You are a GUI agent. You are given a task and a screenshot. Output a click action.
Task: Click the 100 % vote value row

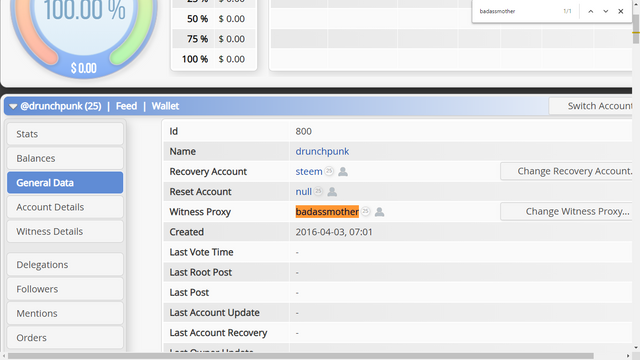point(214,59)
